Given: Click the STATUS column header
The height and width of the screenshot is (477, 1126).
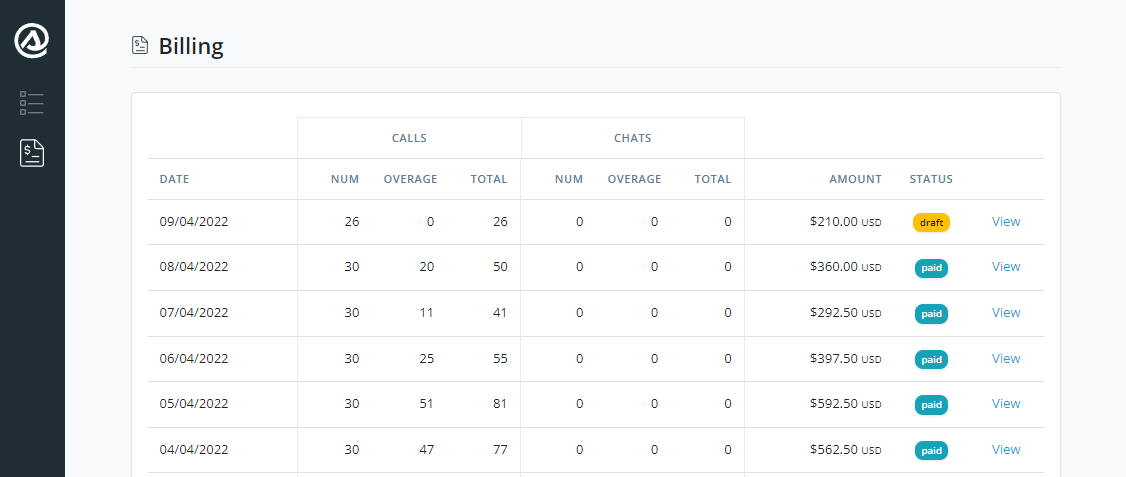Looking at the screenshot, I should coord(931,180).
